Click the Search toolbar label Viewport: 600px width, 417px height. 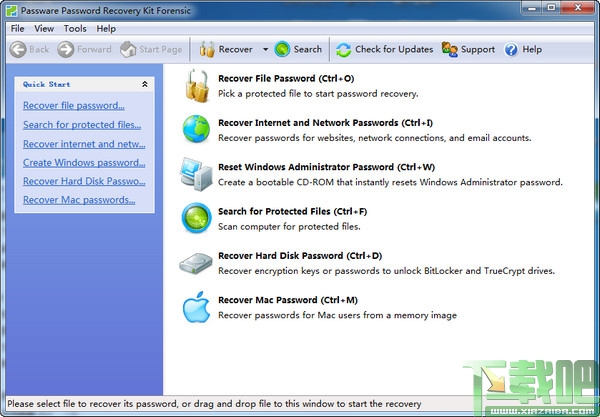[x=308, y=49]
